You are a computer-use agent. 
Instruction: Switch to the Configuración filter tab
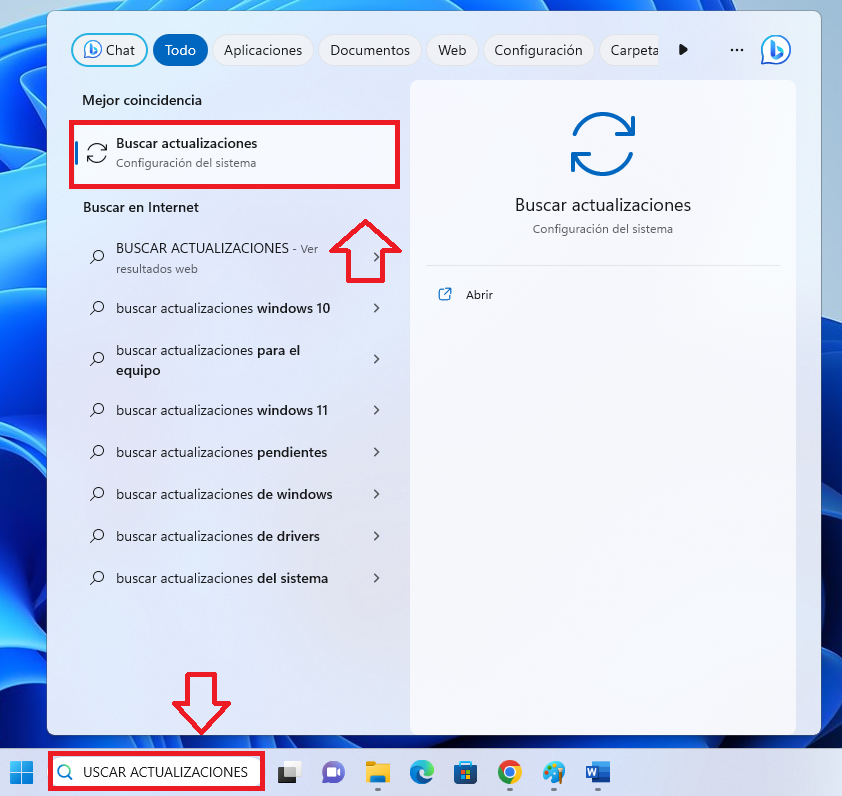538,50
